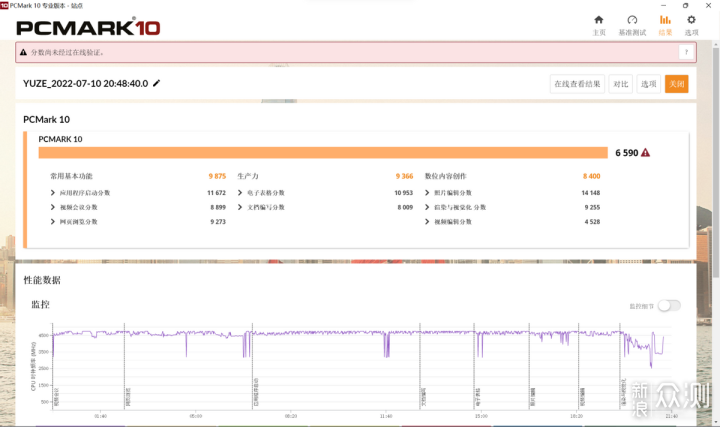Click the result name YUZE_2022-07-10 20:48:40.0
This screenshot has height=427, width=720.
coord(85,84)
